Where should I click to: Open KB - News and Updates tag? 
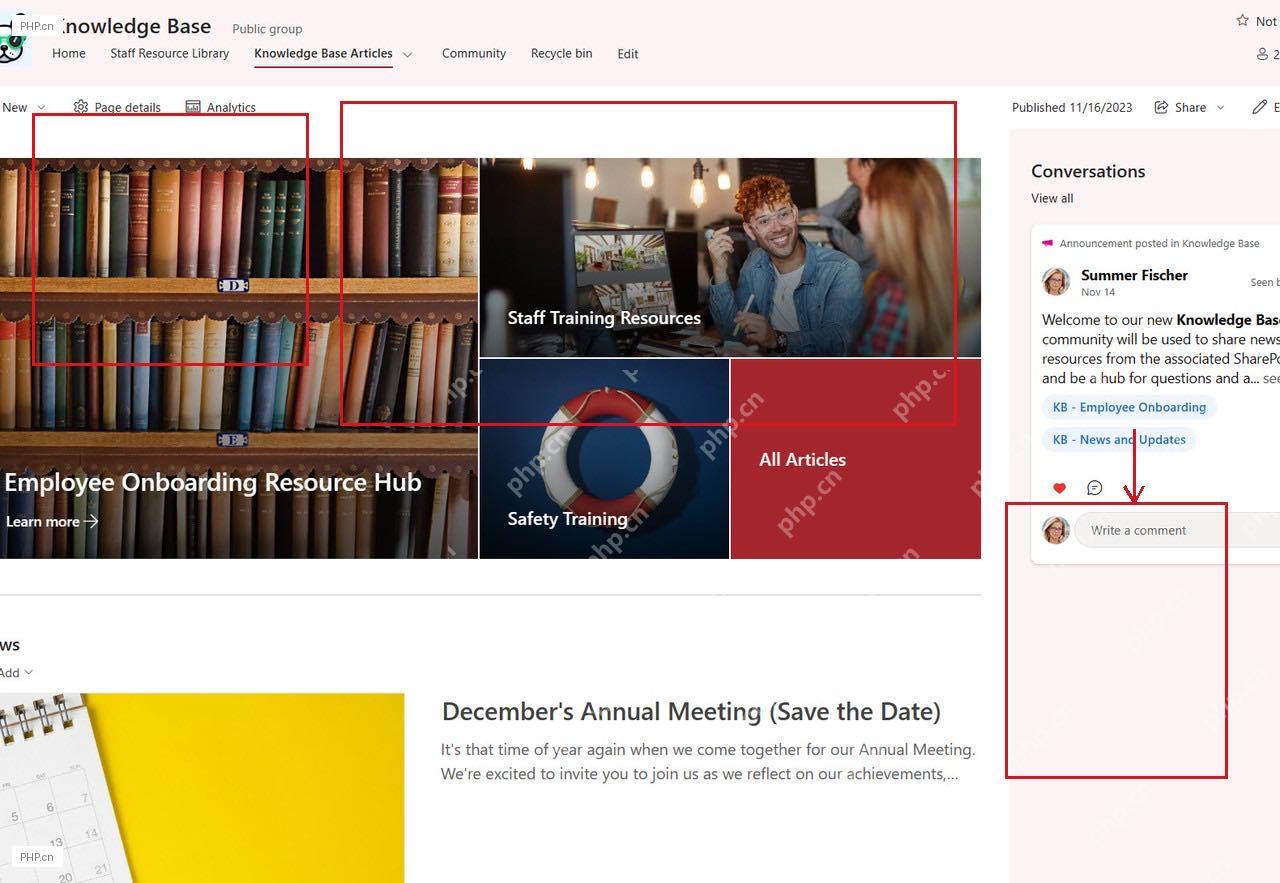[x=1119, y=439]
